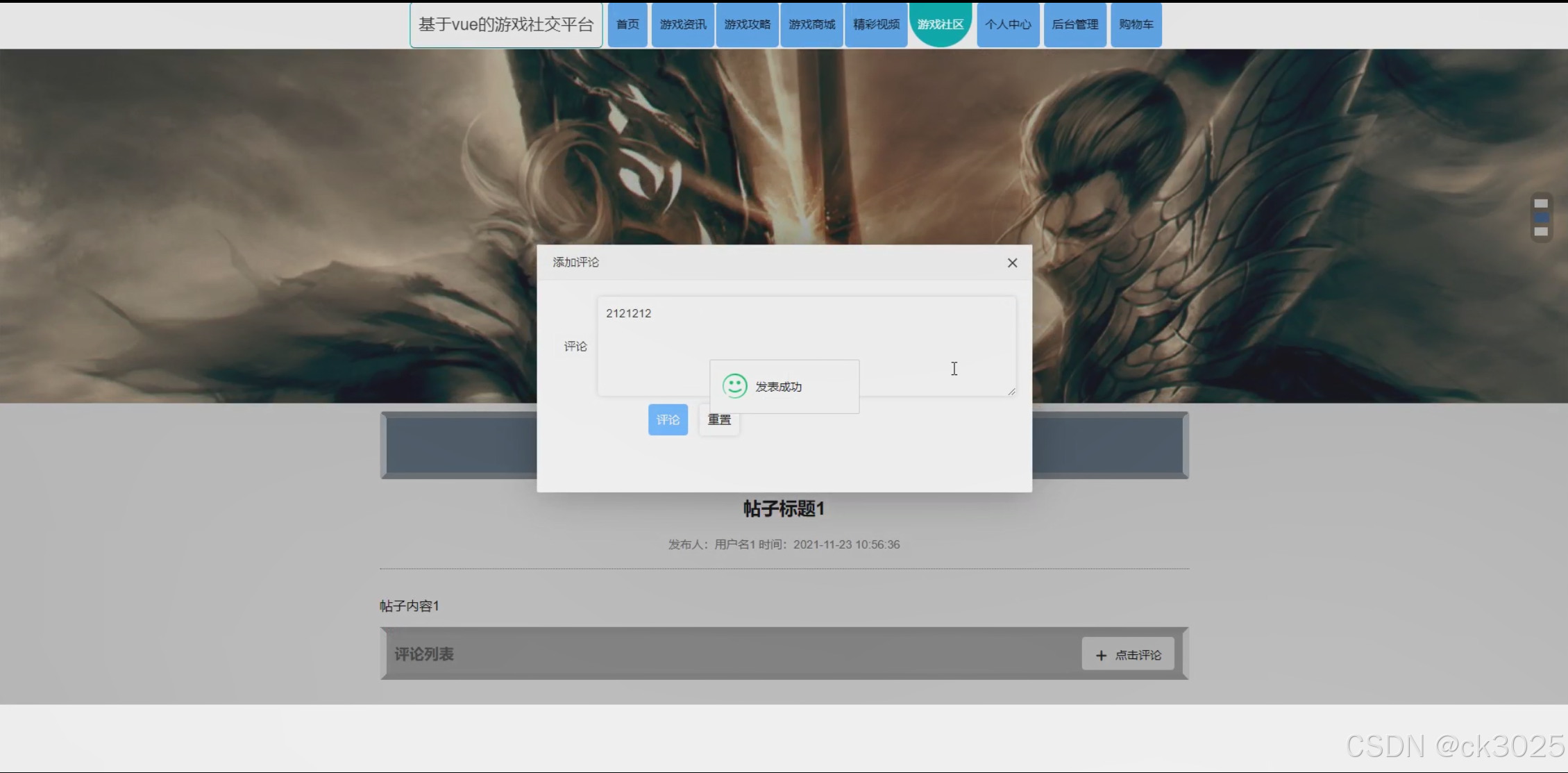
Task: Close the 添加评论 dialog with X
Action: click(x=1012, y=263)
